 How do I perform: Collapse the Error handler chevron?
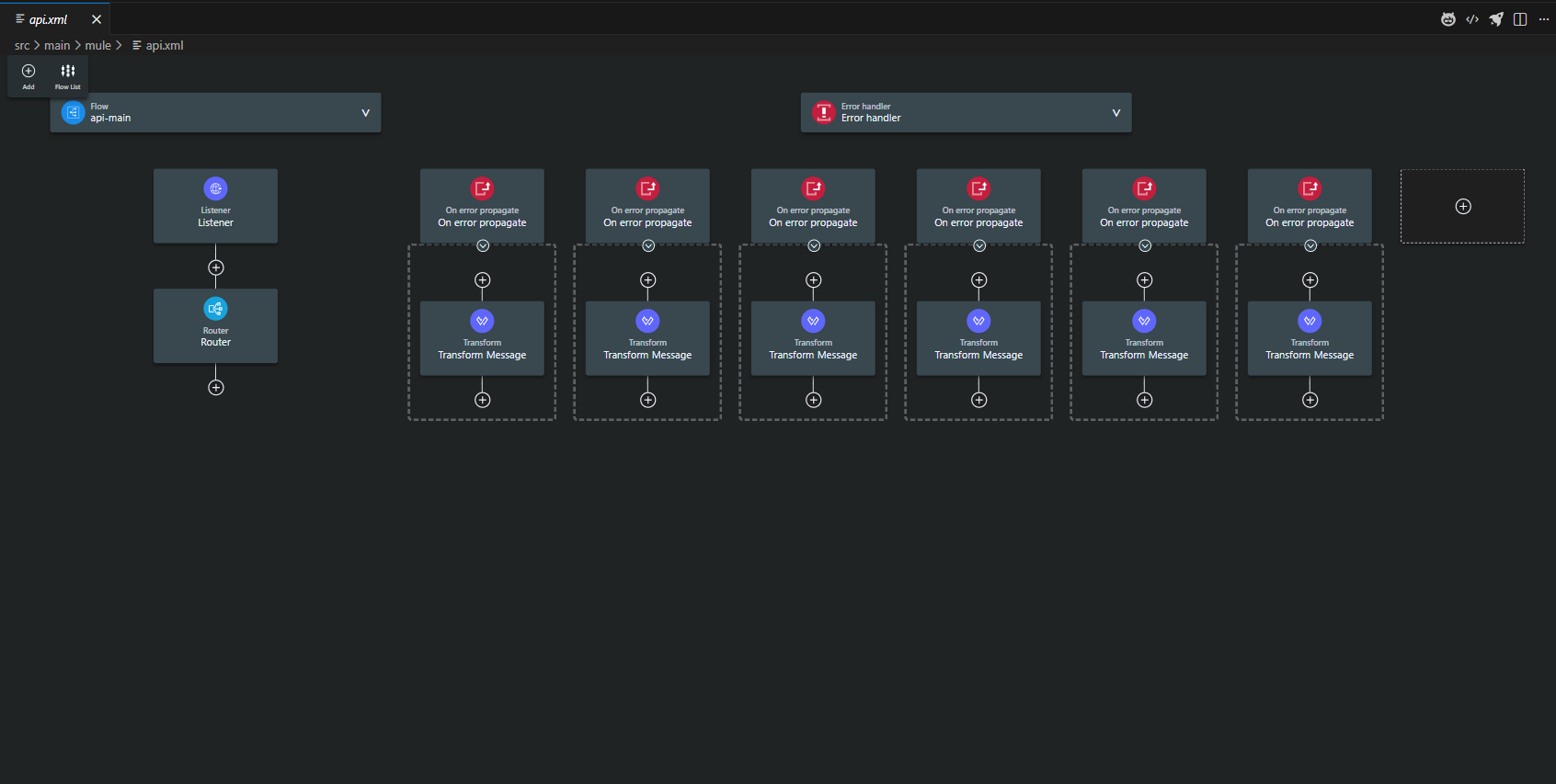[x=1116, y=113]
